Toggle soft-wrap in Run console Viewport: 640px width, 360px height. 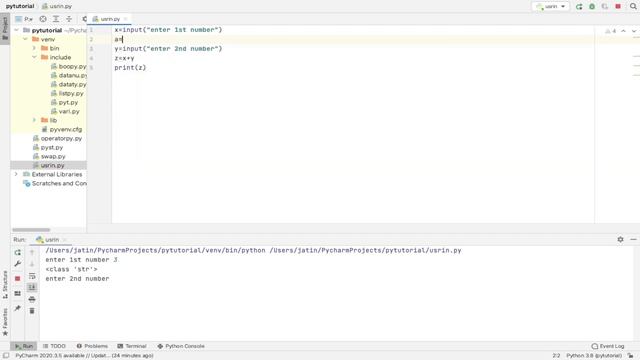(x=32, y=276)
